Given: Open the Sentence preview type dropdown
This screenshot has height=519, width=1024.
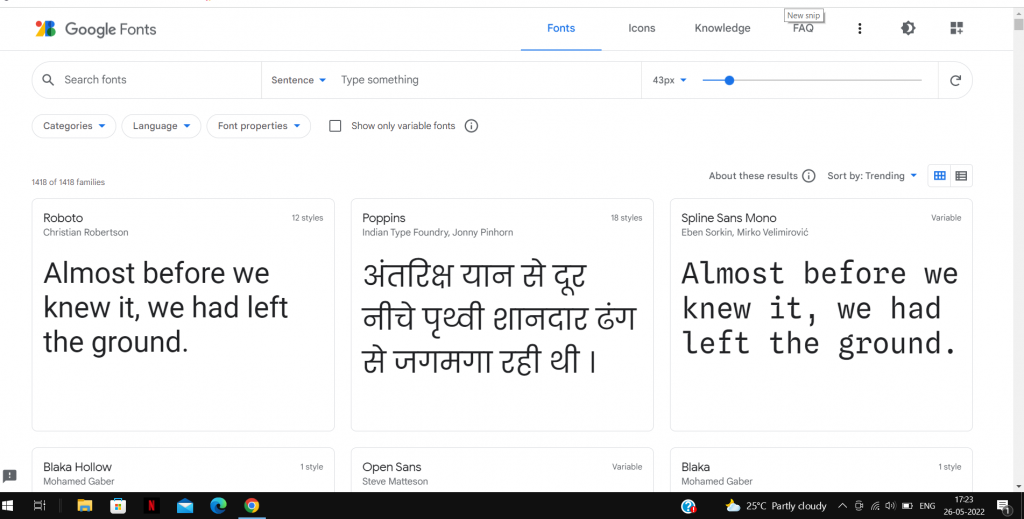Looking at the screenshot, I should tap(299, 80).
